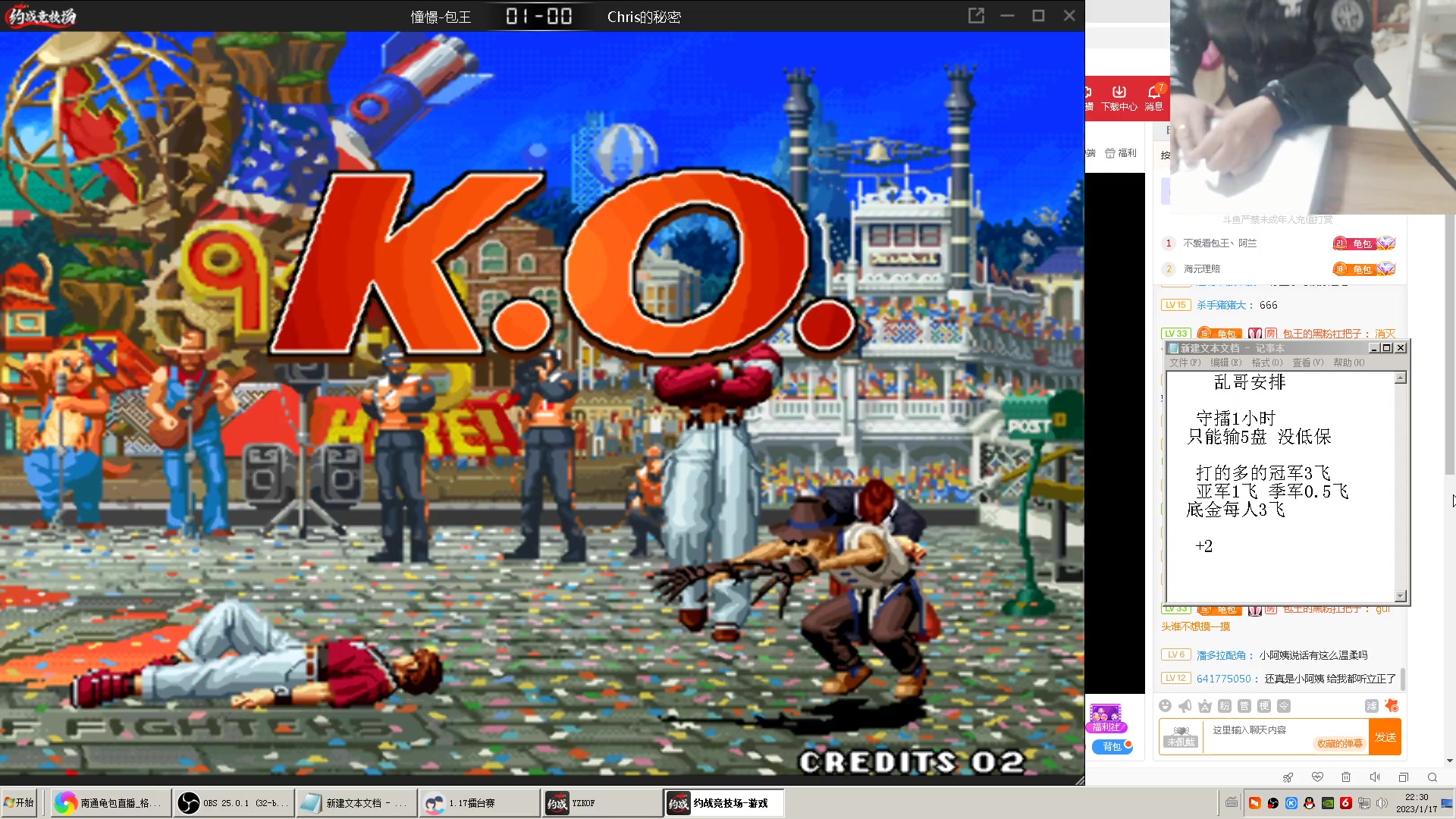Click the megaphone horn icon in chat toolbar
This screenshot has width=1456, height=819.
tap(1185, 706)
